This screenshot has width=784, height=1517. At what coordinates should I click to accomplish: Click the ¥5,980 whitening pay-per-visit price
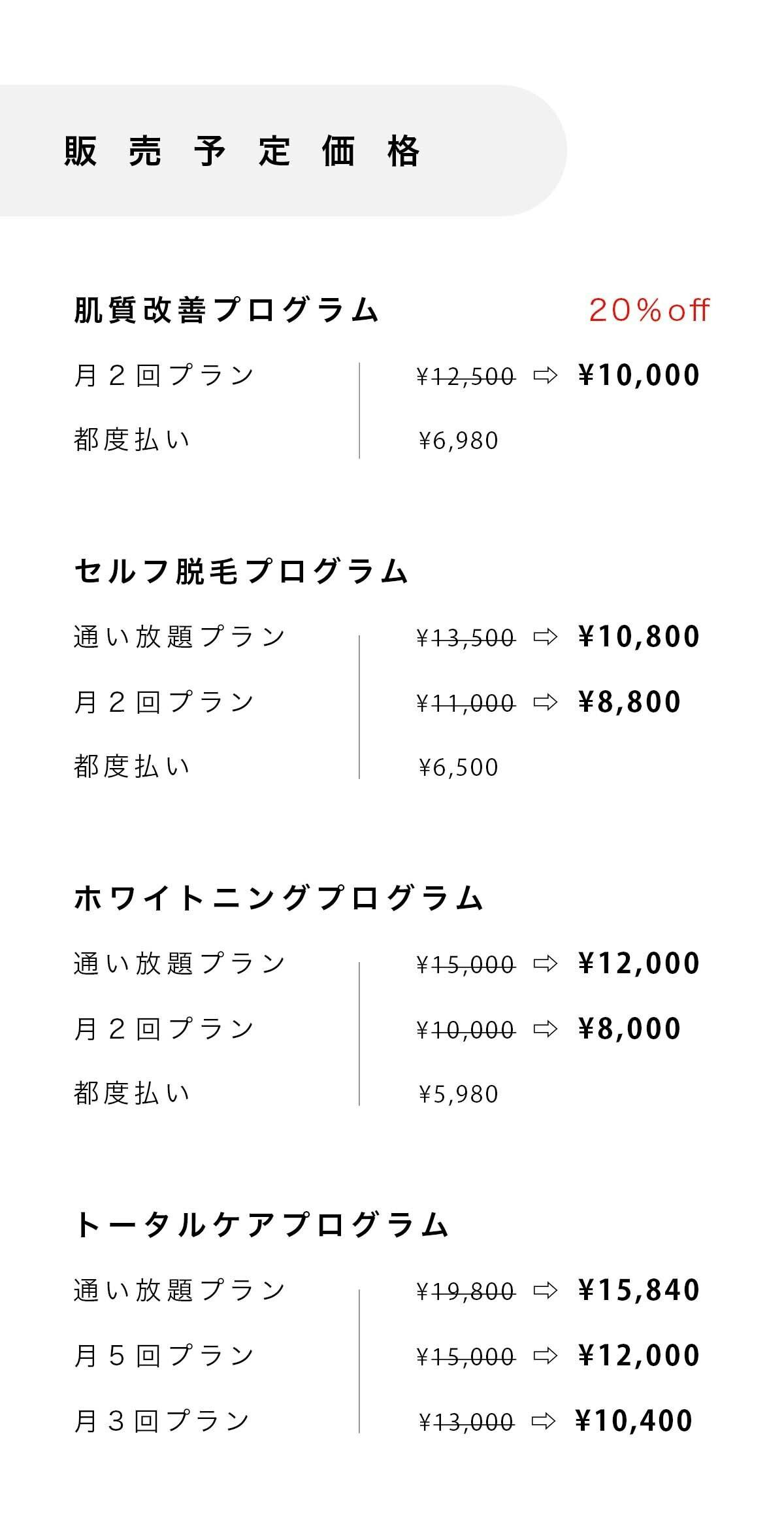click(x=459, y=1094)
